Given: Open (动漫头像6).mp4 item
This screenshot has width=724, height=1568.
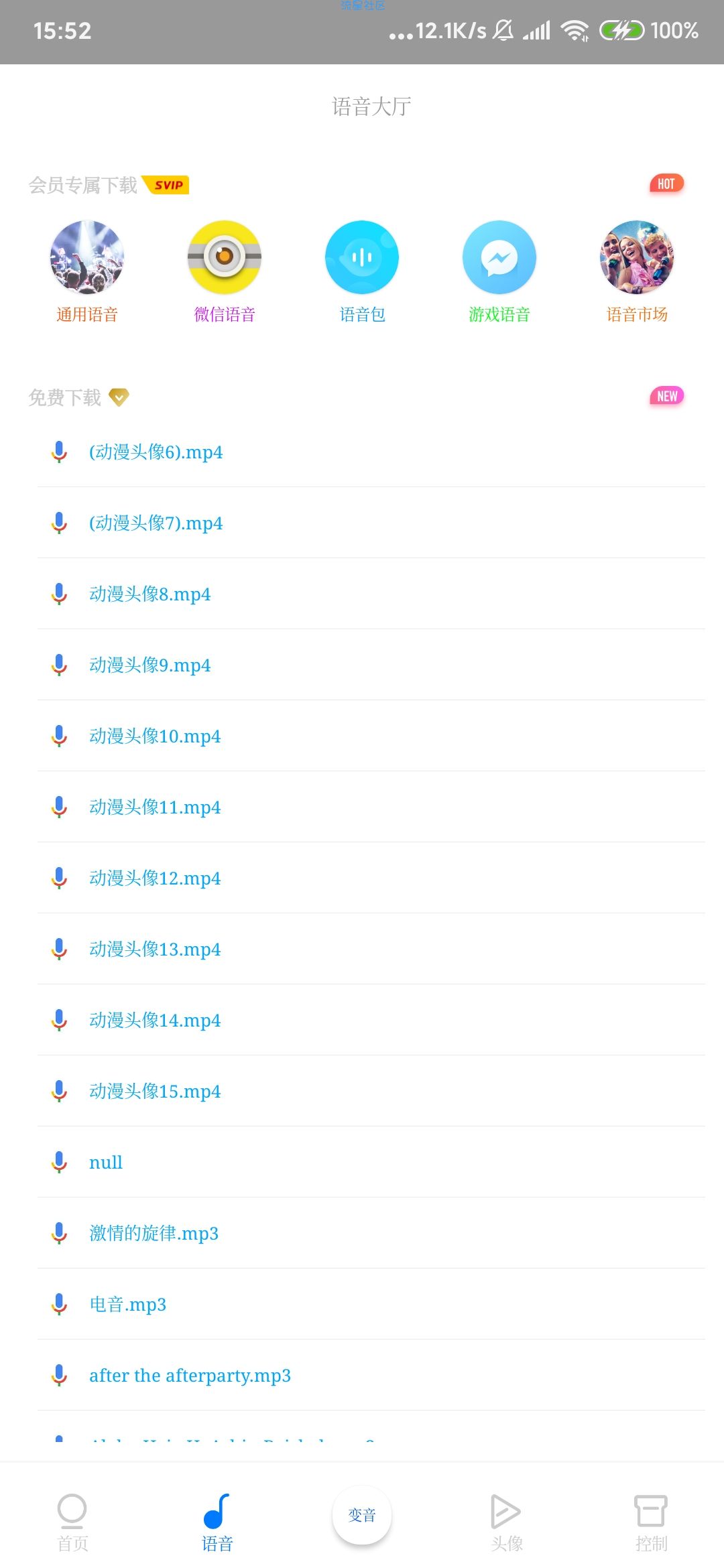Looking at the screenshot, I should [x=371, y=452].
